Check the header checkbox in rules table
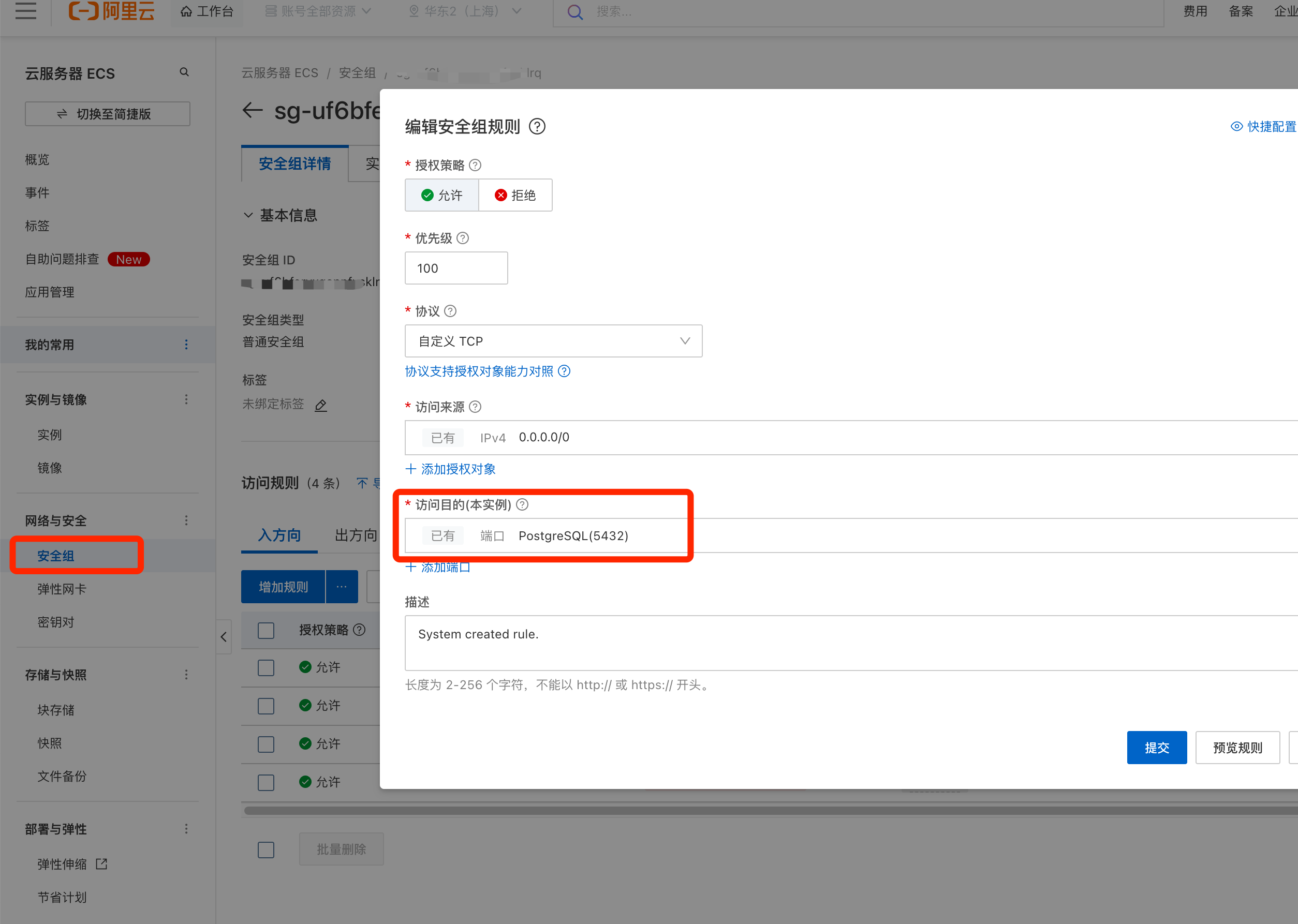The image size is (1298, 924). point(265,631)
